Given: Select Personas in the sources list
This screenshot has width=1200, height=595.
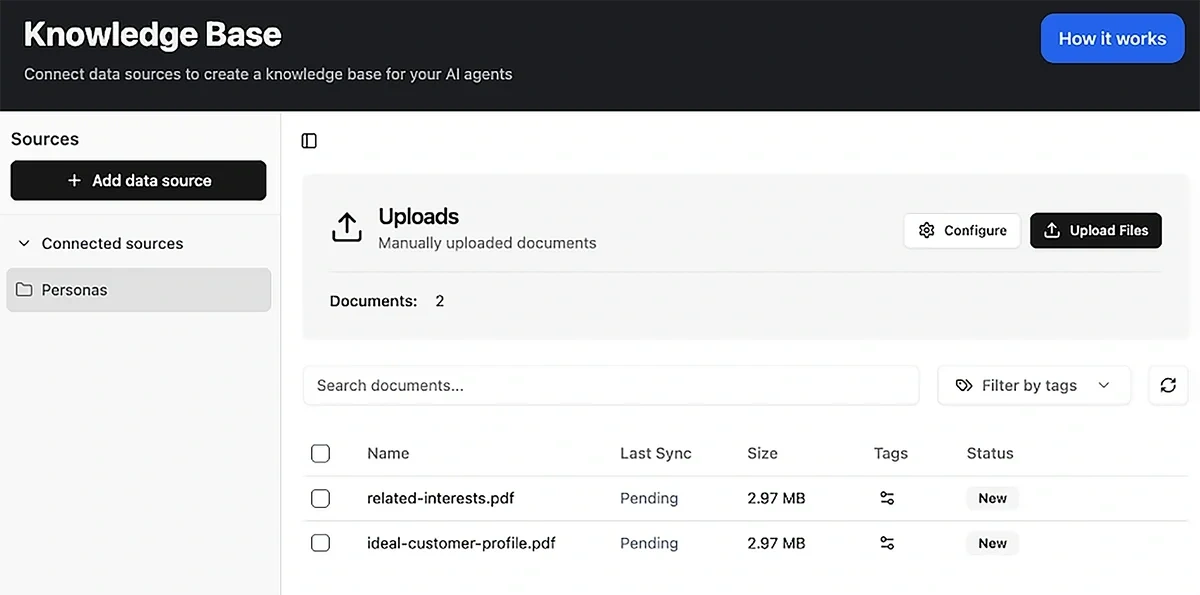Looking at the screenshot, I should pos(138,290).
